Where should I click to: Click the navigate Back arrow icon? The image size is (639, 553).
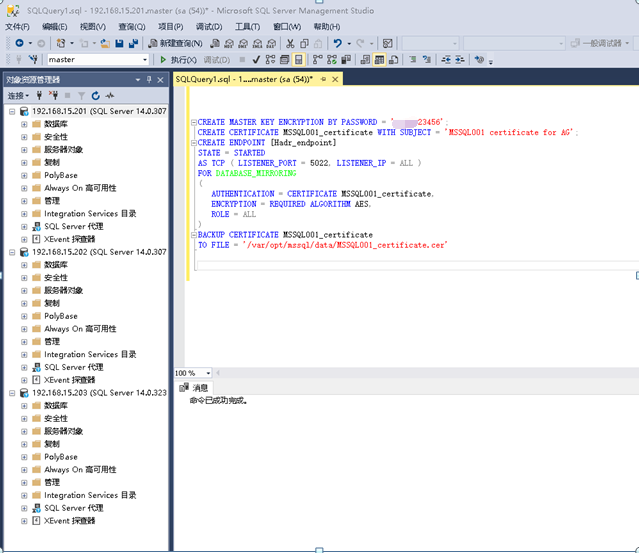pyautogui.click(x=19, y=43)
